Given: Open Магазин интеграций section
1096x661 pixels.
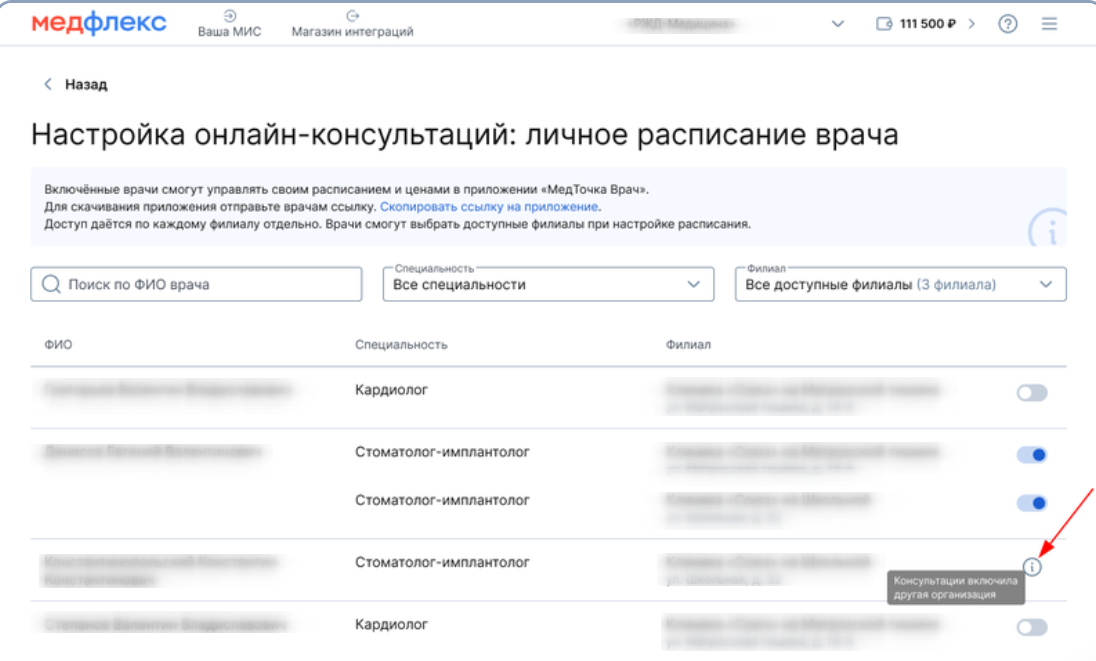Looking at the screenshot, I should 352,24.
